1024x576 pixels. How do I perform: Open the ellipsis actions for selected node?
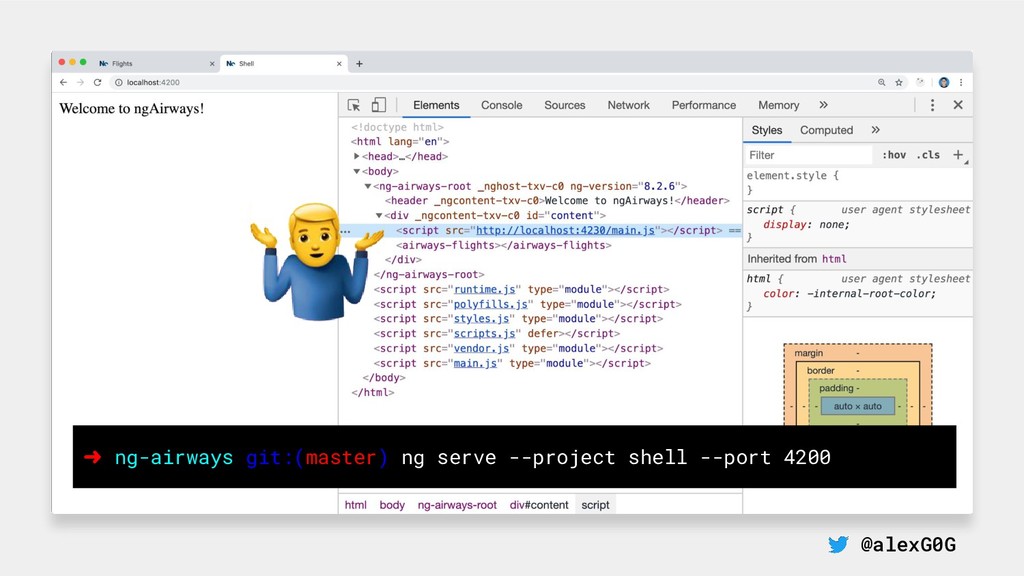tap(345, 231)
